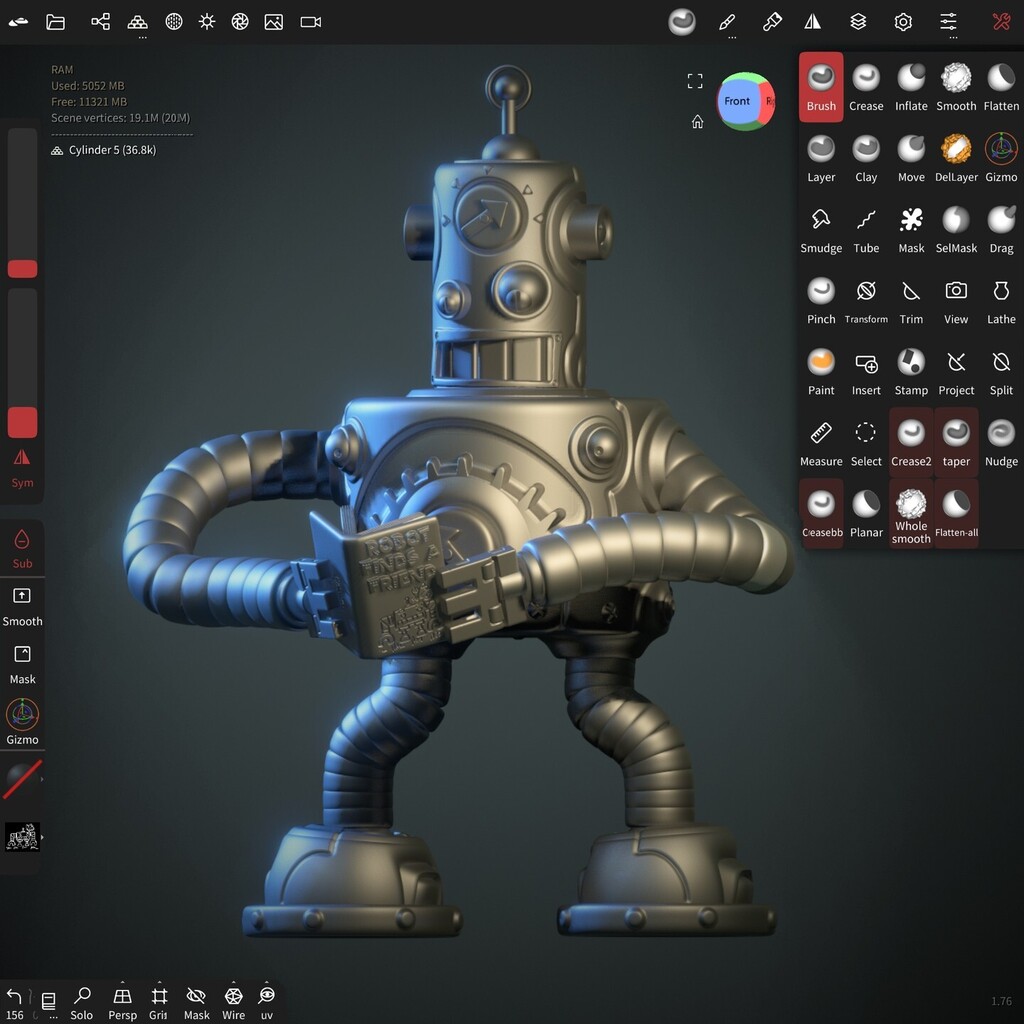Select the SelMask tool
Screen dimensions: 1024x1024
coord(956,230)
